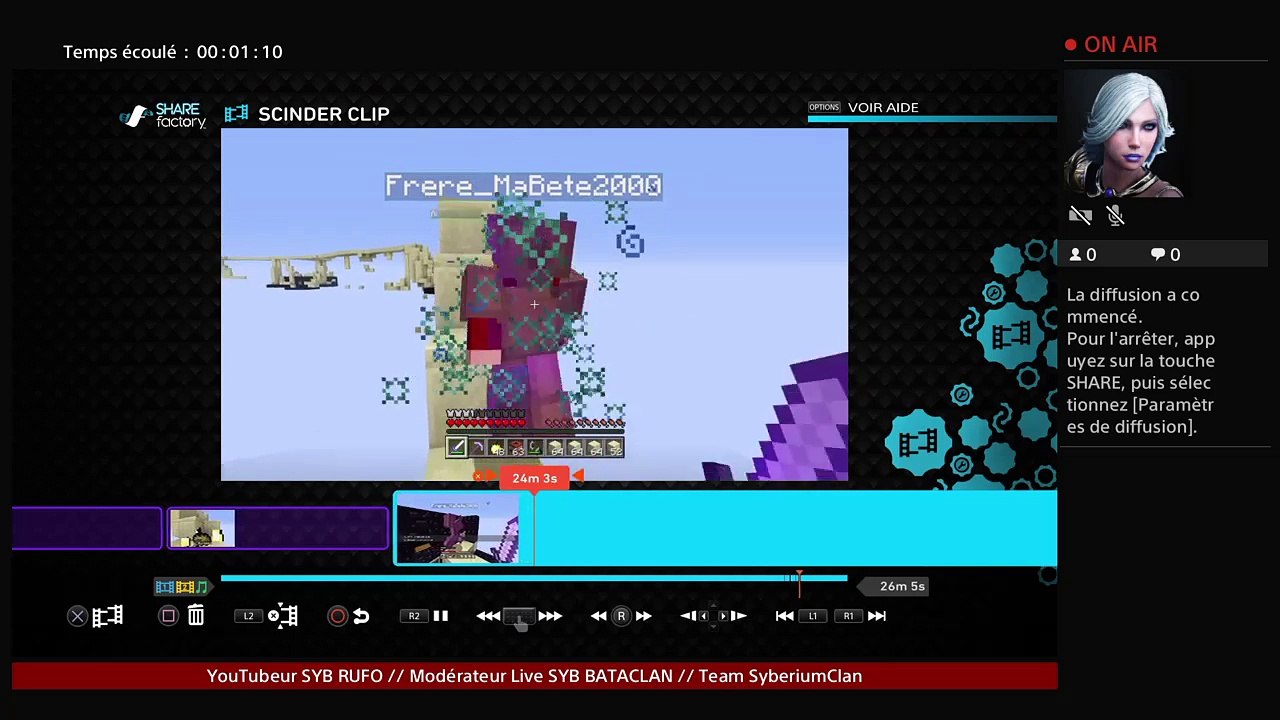Click the 24m 3s playhead marker
Viewport: 1280px width, 720px height.
(535, 478)
